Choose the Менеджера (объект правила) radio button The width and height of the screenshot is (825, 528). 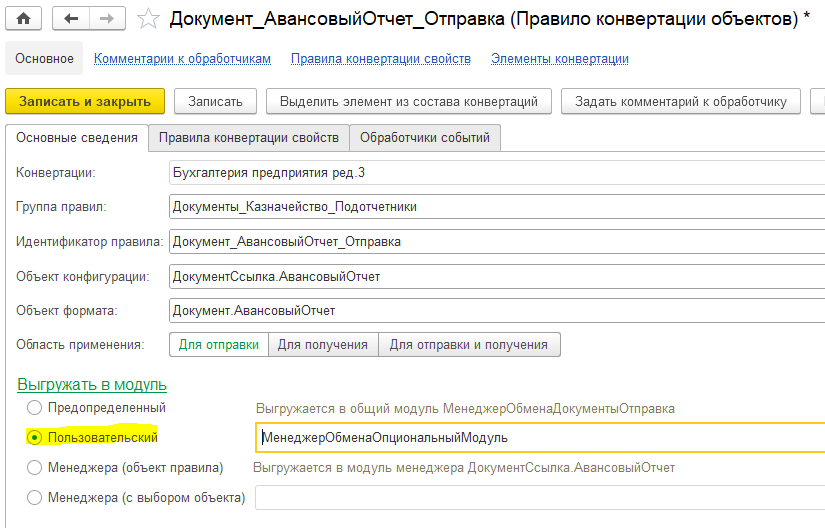pos(36,467)
